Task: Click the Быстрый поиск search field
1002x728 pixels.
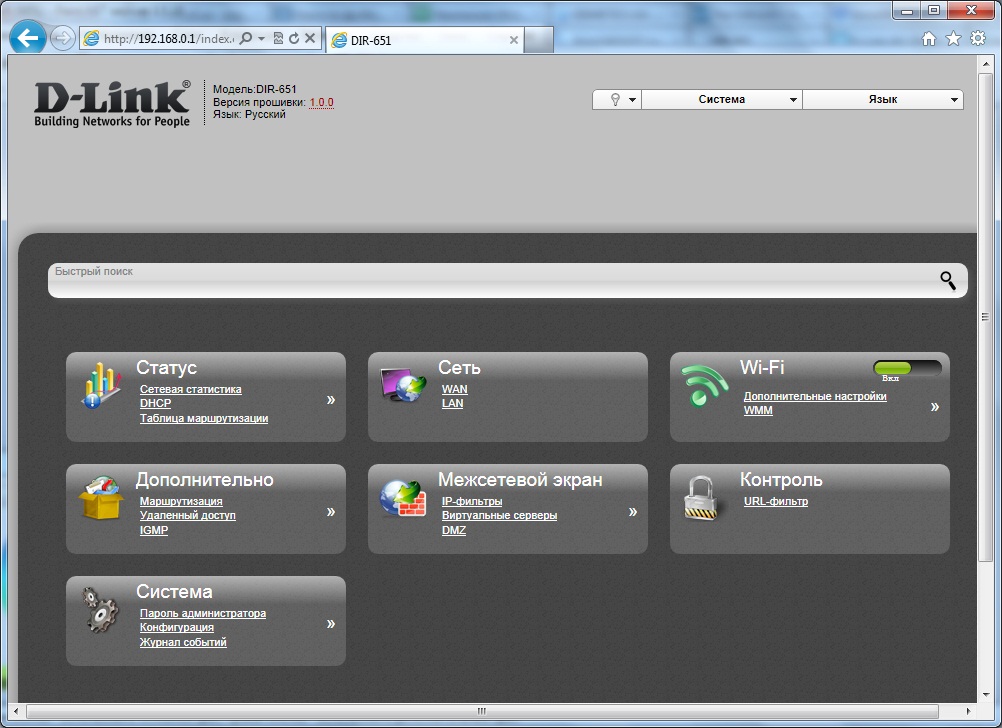Action: tap(490, 281)
